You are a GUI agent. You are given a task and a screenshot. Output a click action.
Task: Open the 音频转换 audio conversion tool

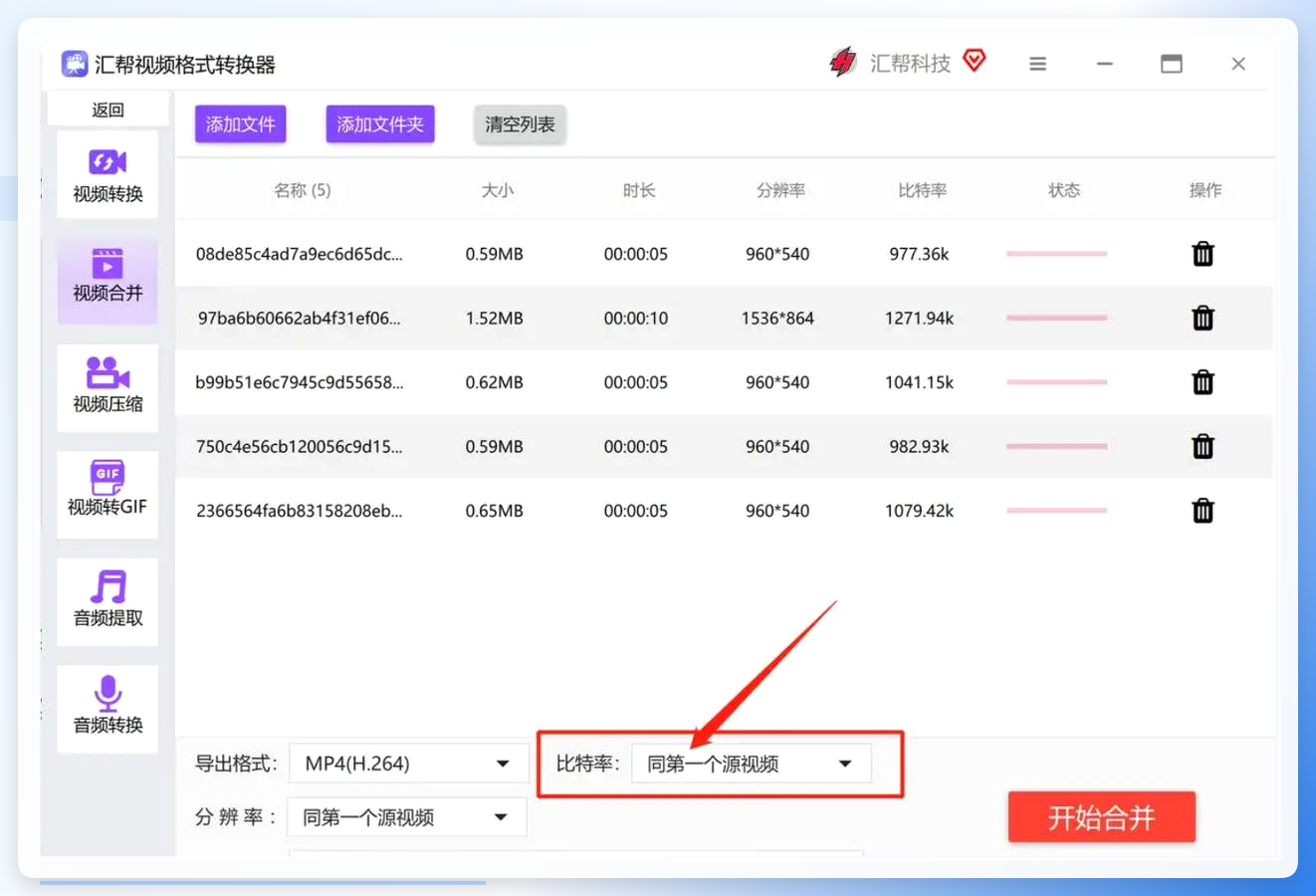pos(108,708)
